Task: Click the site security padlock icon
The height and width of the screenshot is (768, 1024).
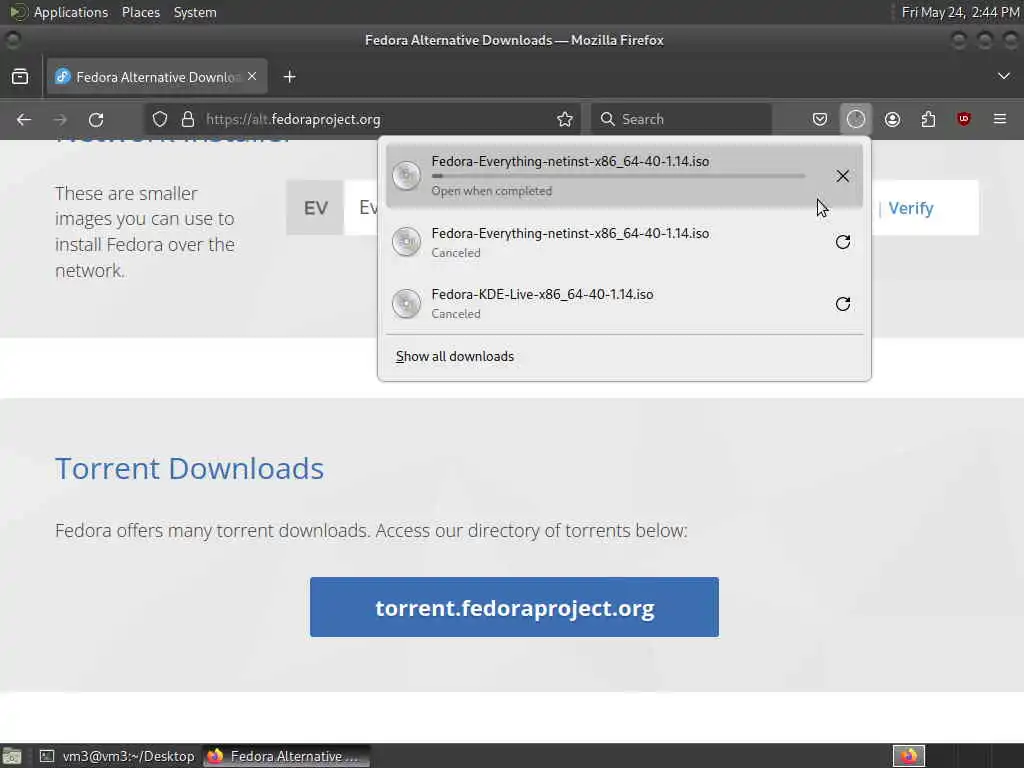Action: point(188,120)
